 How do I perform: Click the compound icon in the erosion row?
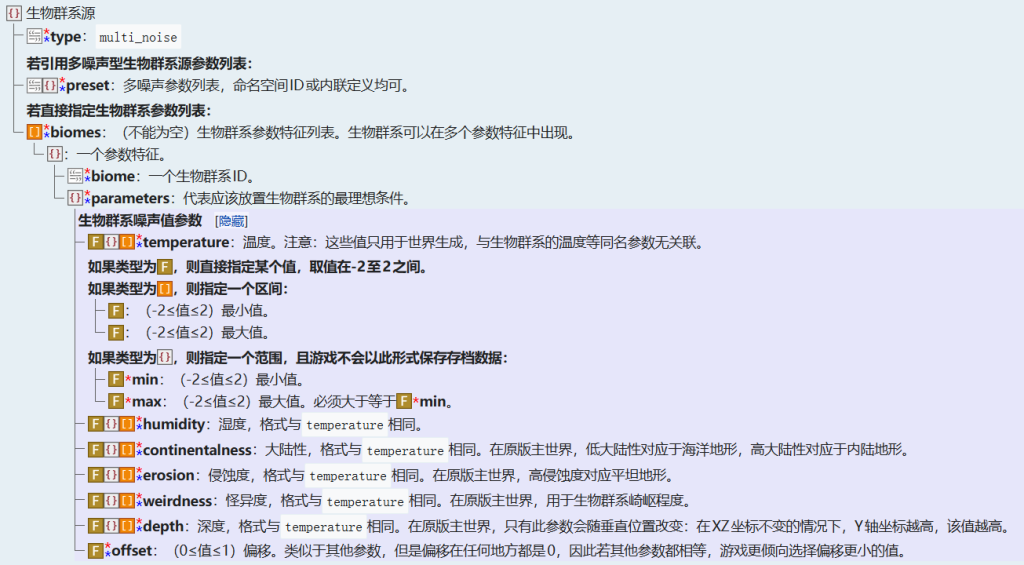111,475
